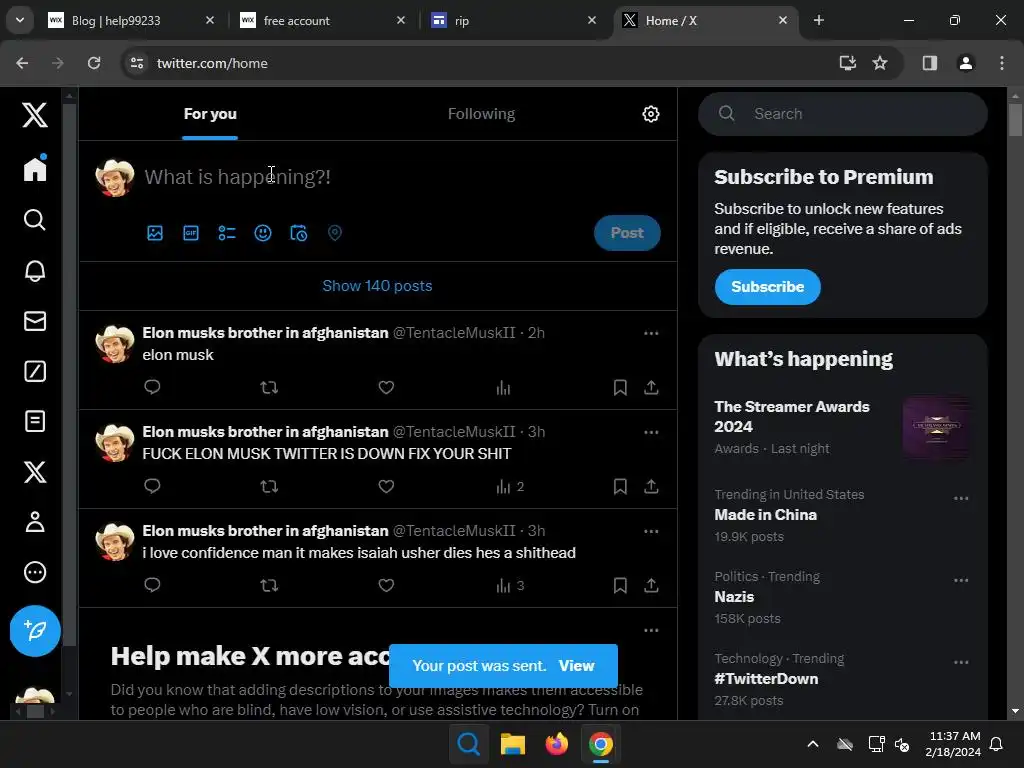Add media image to the post
The height and width of the screenshot is (768, 1024).
pyautogui.click(x=155, y=233)
